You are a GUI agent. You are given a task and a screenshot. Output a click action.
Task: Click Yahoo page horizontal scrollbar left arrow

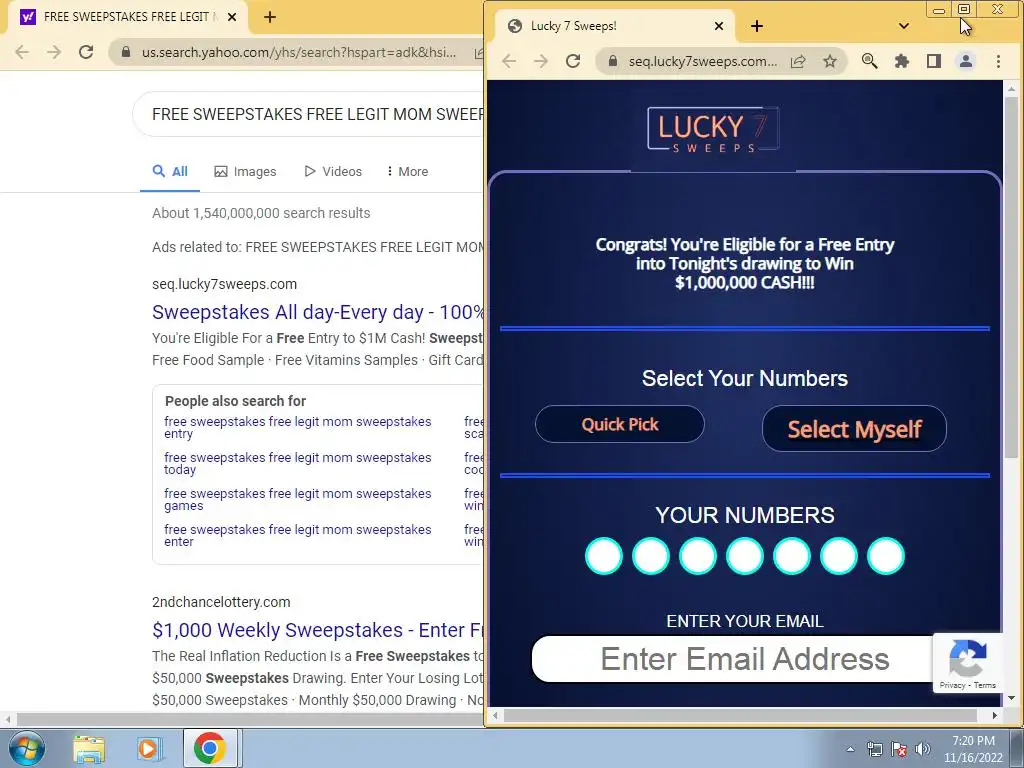tap(8, 719)
